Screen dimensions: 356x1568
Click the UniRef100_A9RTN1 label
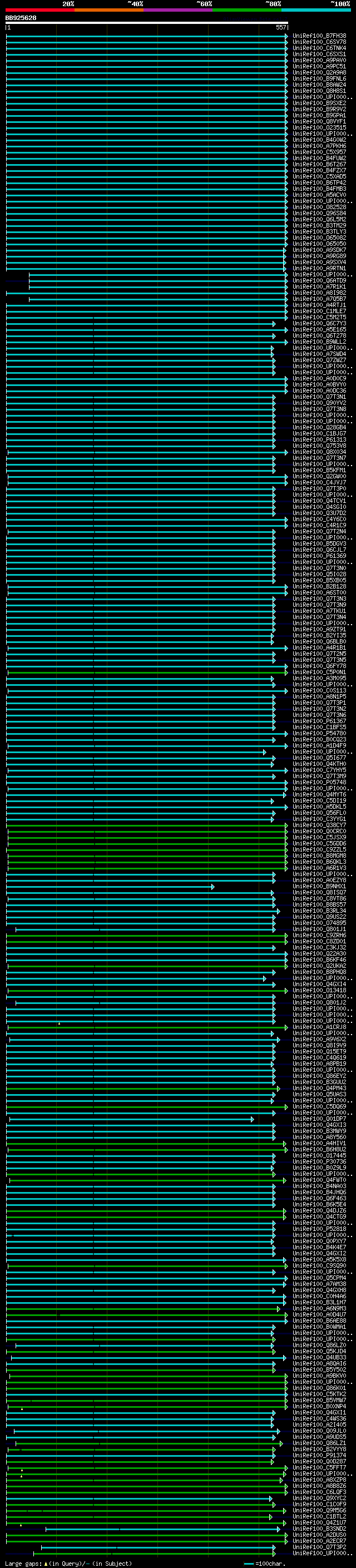click(x=319, y=269)
